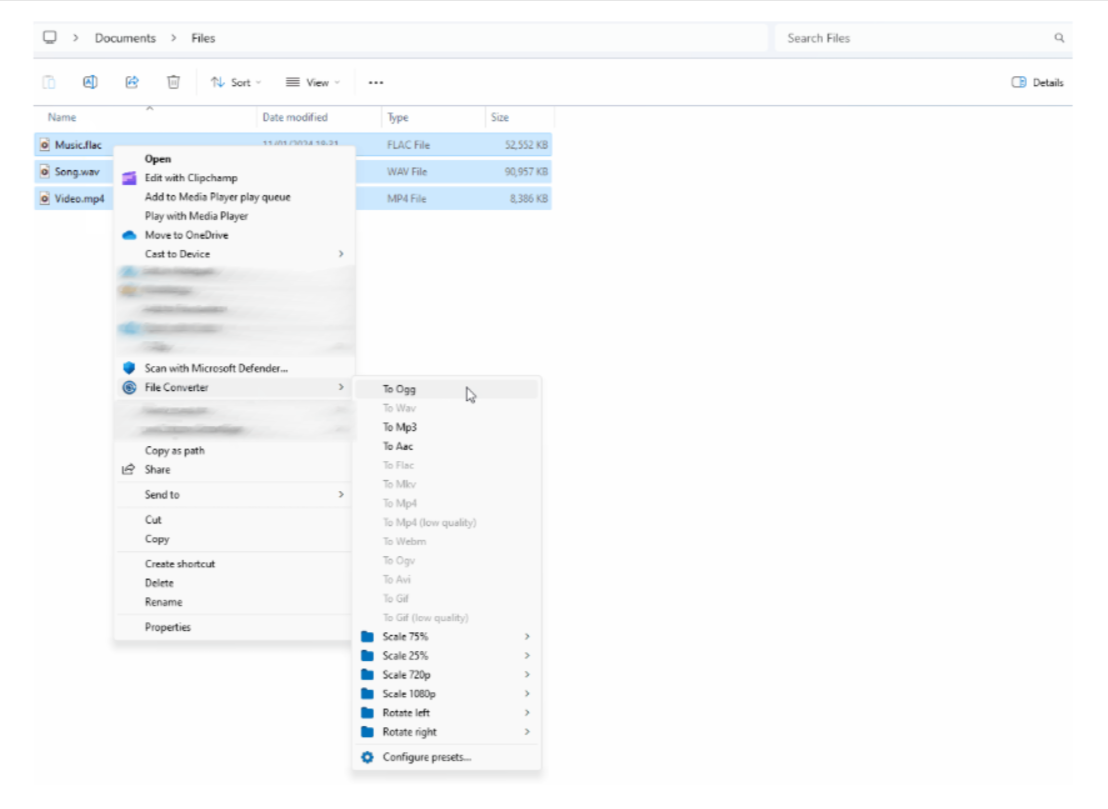Click the Share icon in toolbar
Viewport: 1108px width, 809px height.
click(x=132, y=82)
